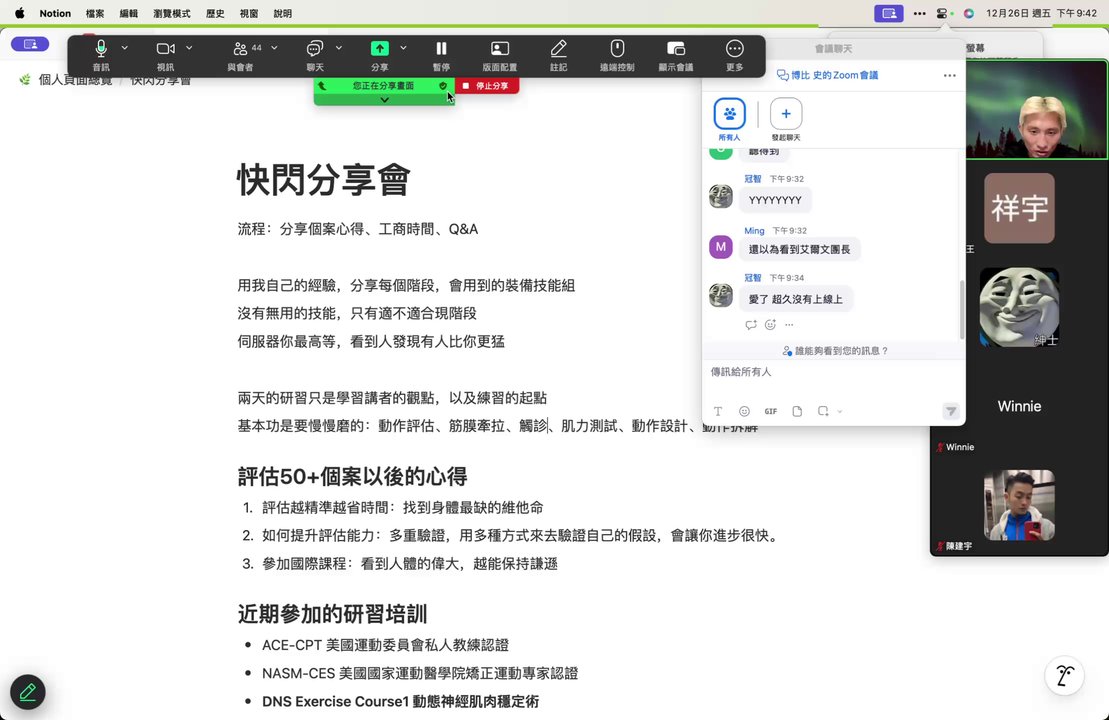The image size is (1109, 720).
Task: Pause screen sharing with the 暫停 icon
Action: (x=441, y=48)
